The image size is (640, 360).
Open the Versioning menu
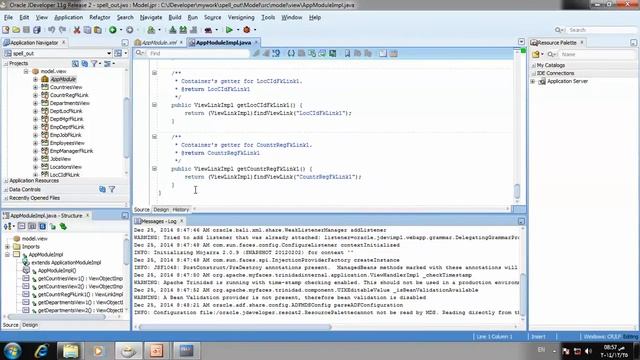(241, 18)
